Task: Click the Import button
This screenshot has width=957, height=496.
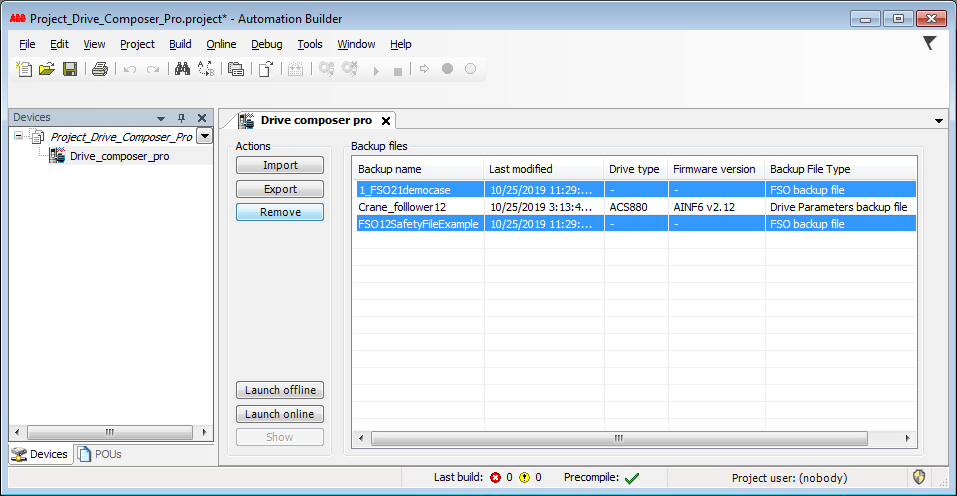Action: tap(280, 165)
